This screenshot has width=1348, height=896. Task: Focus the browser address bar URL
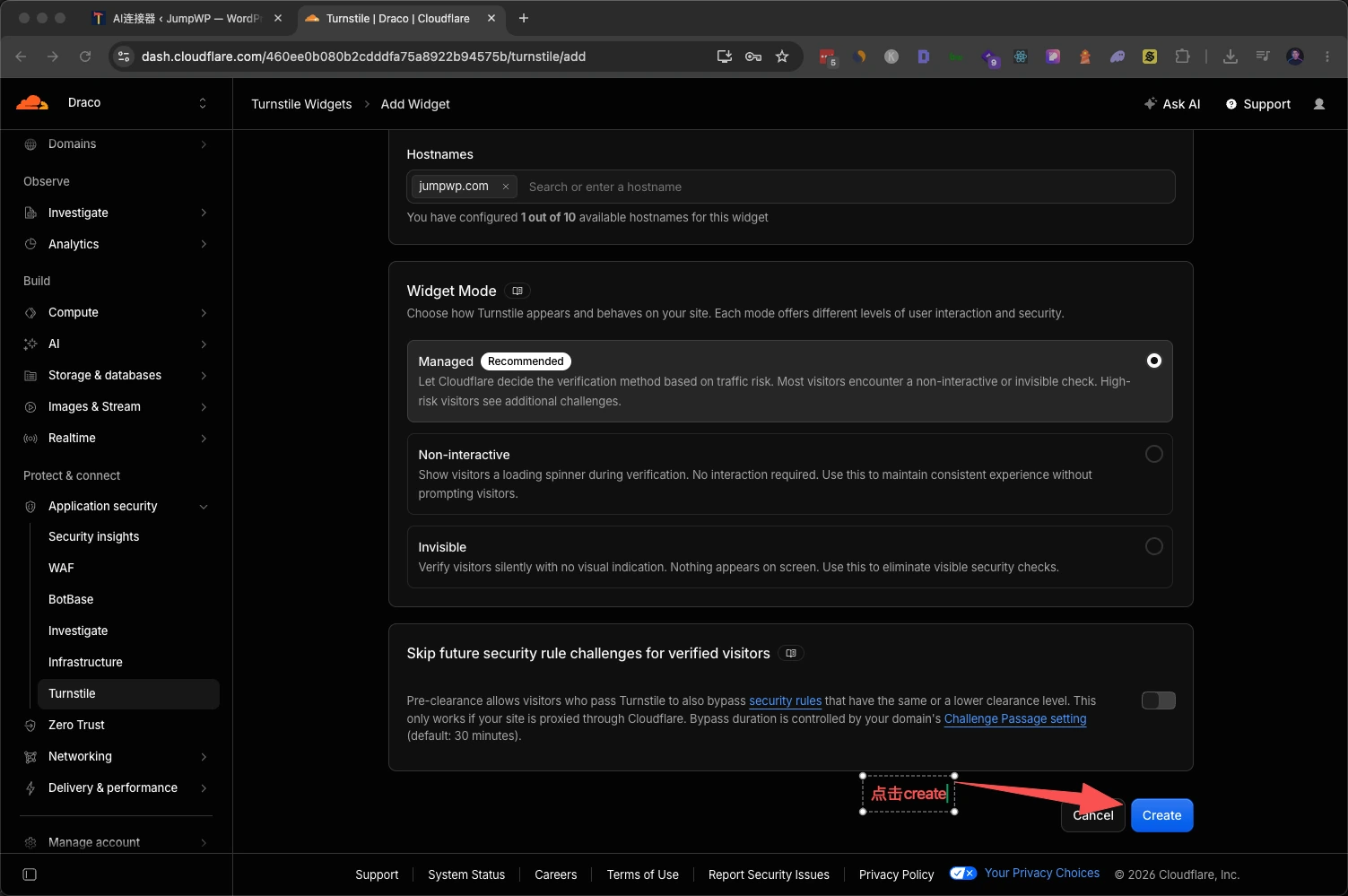(363, 57)
